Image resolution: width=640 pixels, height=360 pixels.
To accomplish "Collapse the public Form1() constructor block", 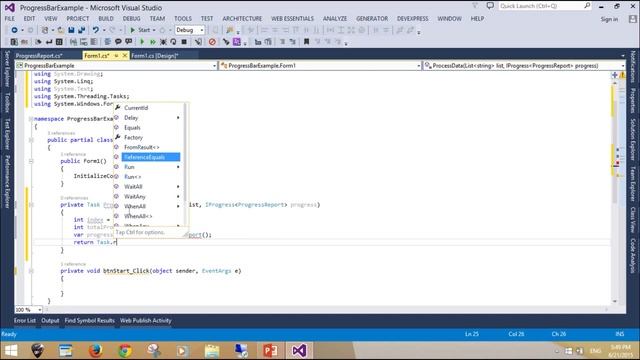I will (x=31, y=161).
